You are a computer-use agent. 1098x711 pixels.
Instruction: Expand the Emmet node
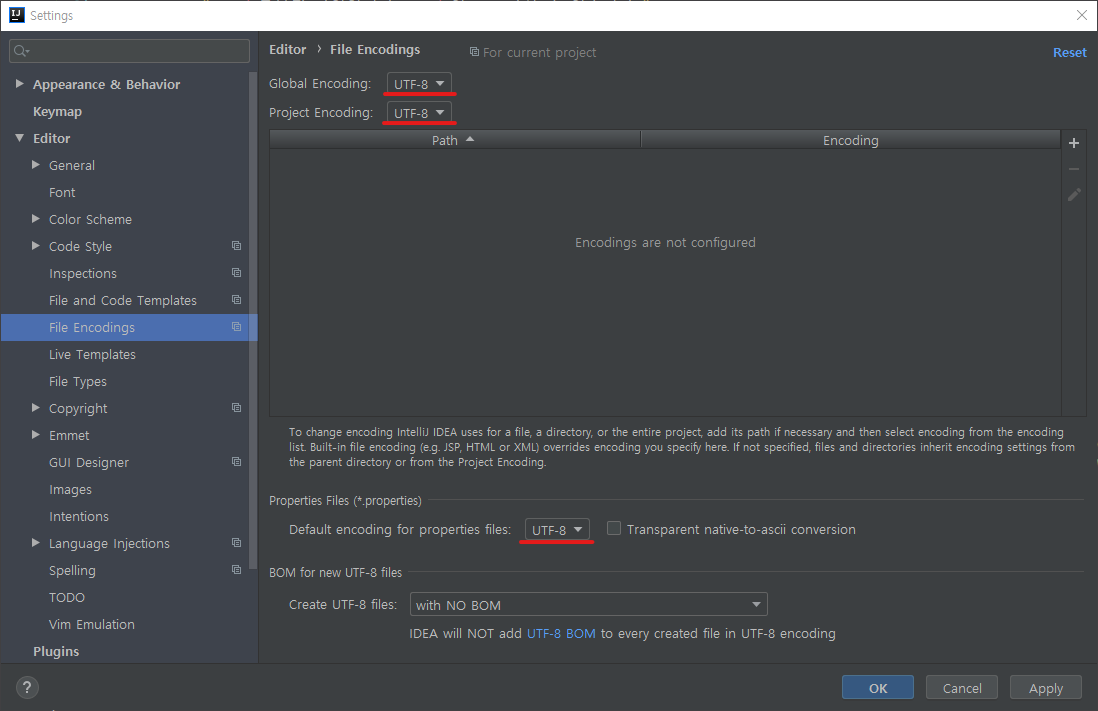pyautogui.click(x=36, y=434)
